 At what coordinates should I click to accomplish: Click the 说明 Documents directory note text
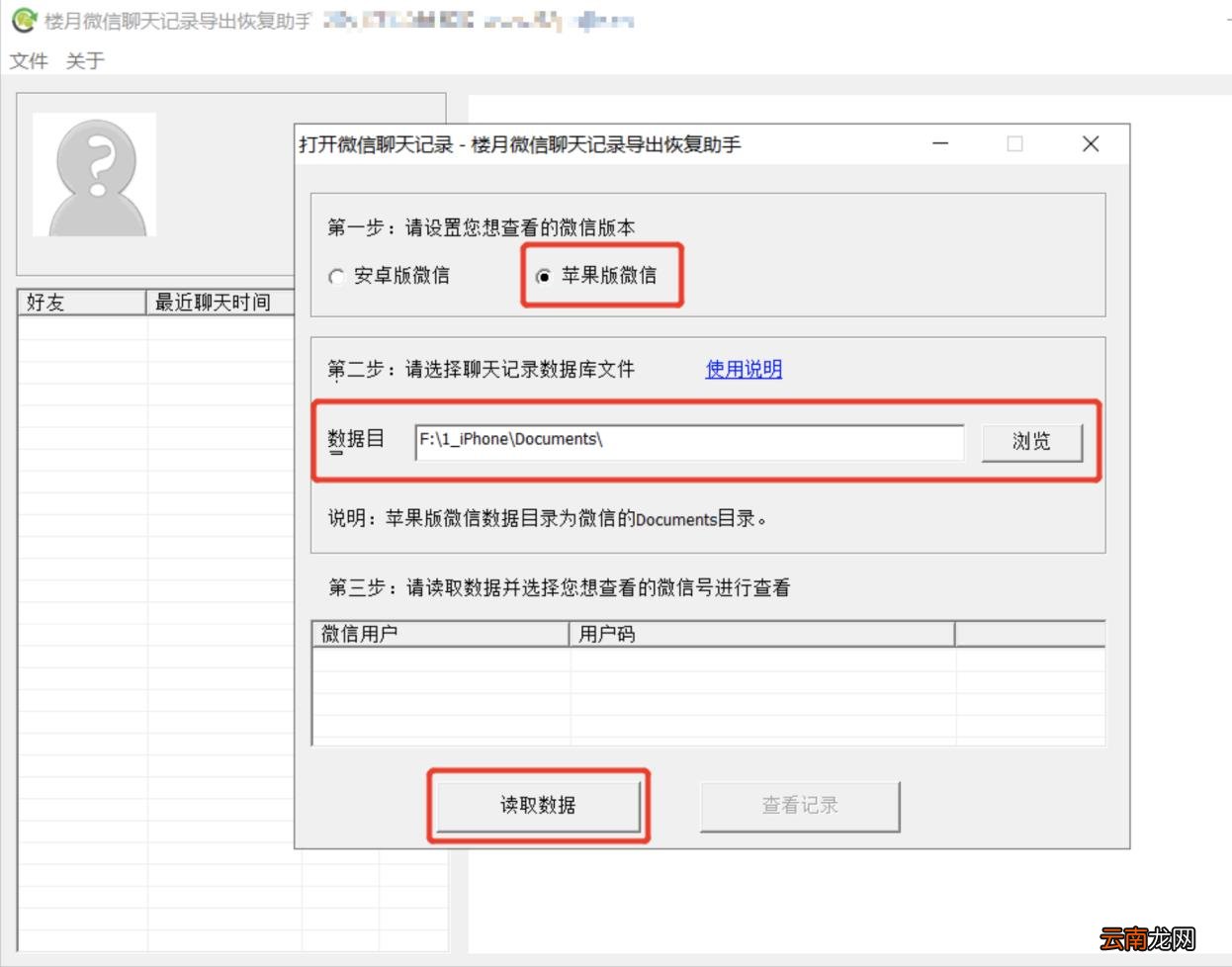[548, 518]
